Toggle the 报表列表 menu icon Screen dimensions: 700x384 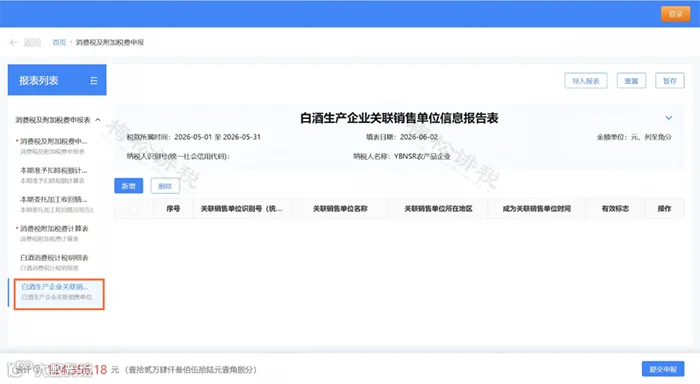pyautogui.click(x=94, y=80)
